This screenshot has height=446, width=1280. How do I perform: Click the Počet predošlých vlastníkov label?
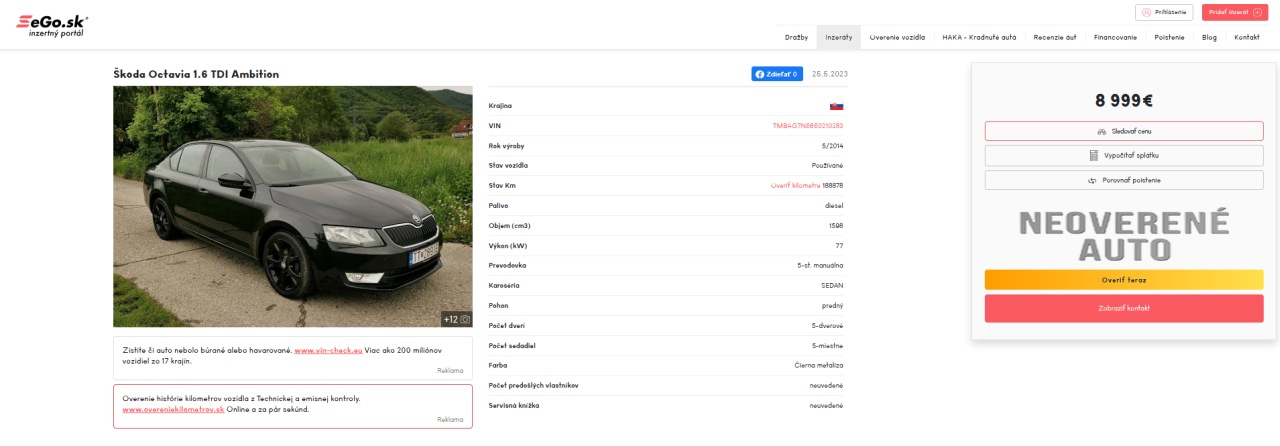[533, 386]
